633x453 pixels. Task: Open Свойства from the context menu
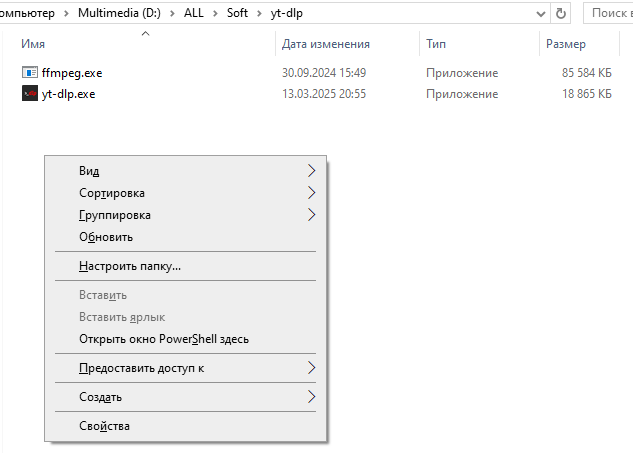coord(185,426)
